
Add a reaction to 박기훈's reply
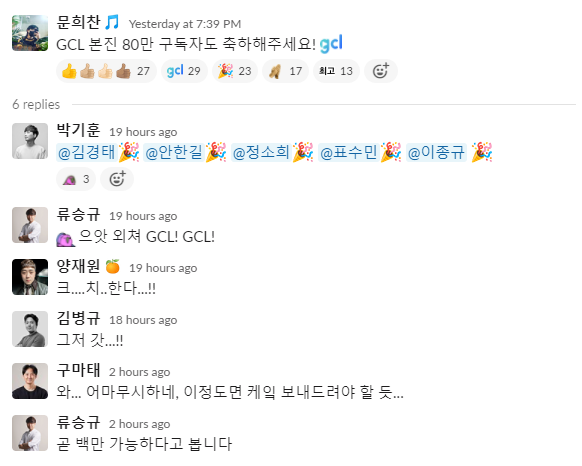pos(117,179)
